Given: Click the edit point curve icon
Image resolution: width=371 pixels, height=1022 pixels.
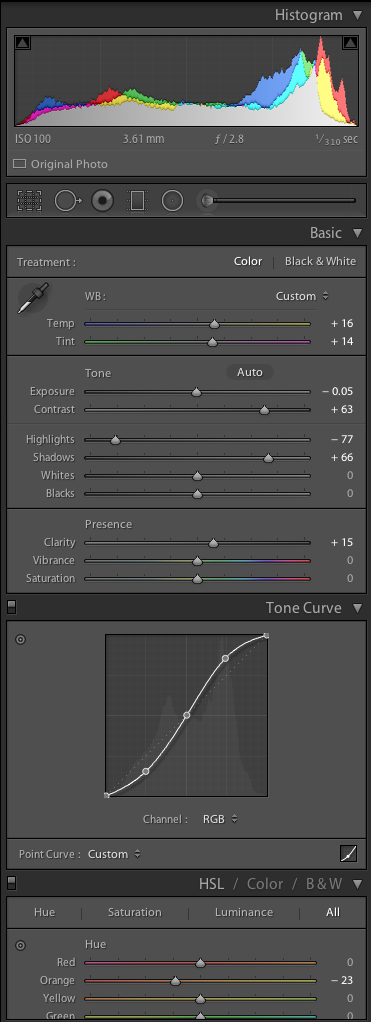Looking at the screenshot, I should pyautogui.click(x=348, y=853).
